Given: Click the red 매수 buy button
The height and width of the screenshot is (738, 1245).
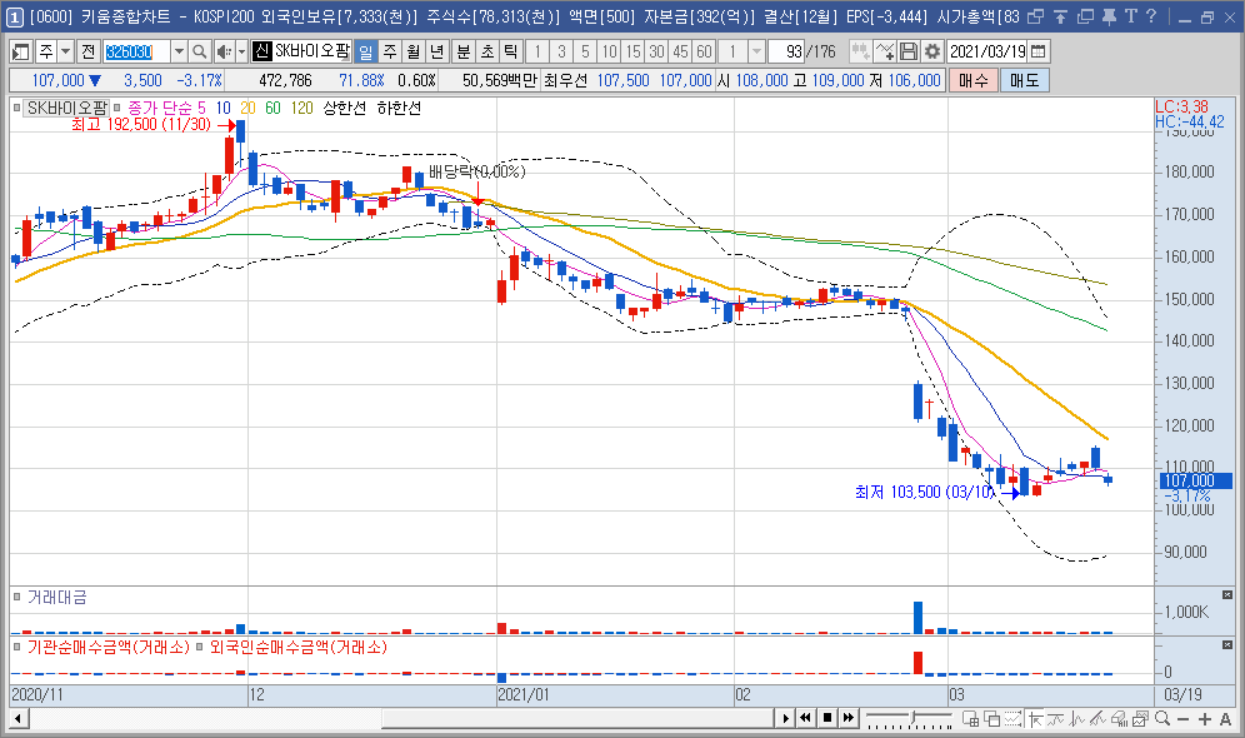Looking at the screenshot, I should (972, 81).
